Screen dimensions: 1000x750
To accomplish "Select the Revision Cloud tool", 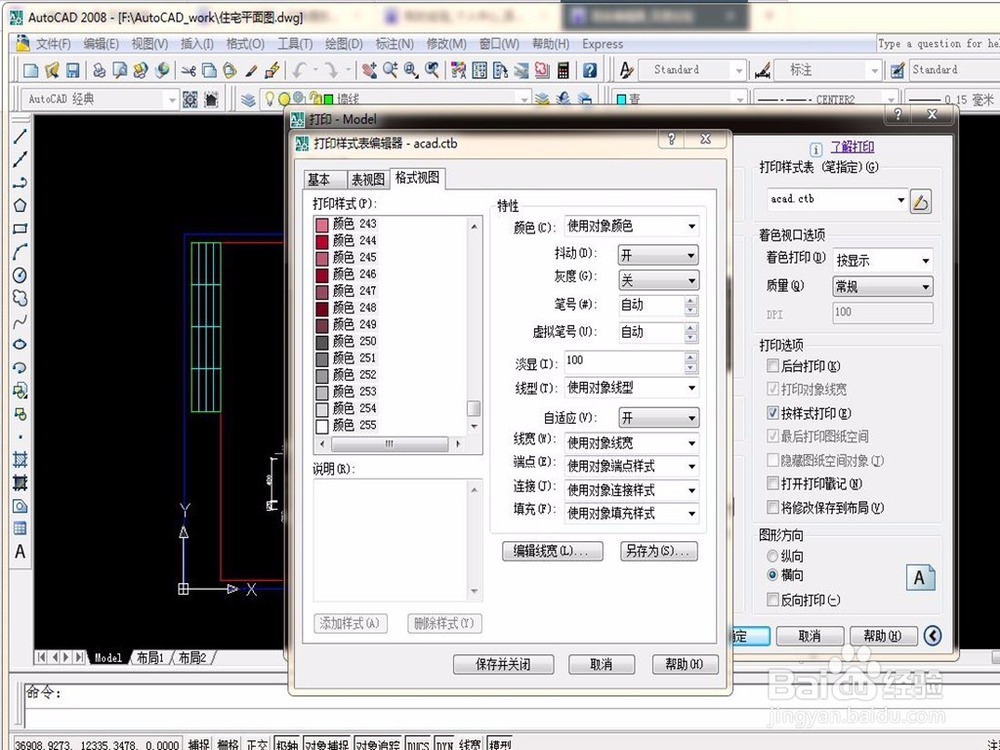I will click(x=20, y=298).
